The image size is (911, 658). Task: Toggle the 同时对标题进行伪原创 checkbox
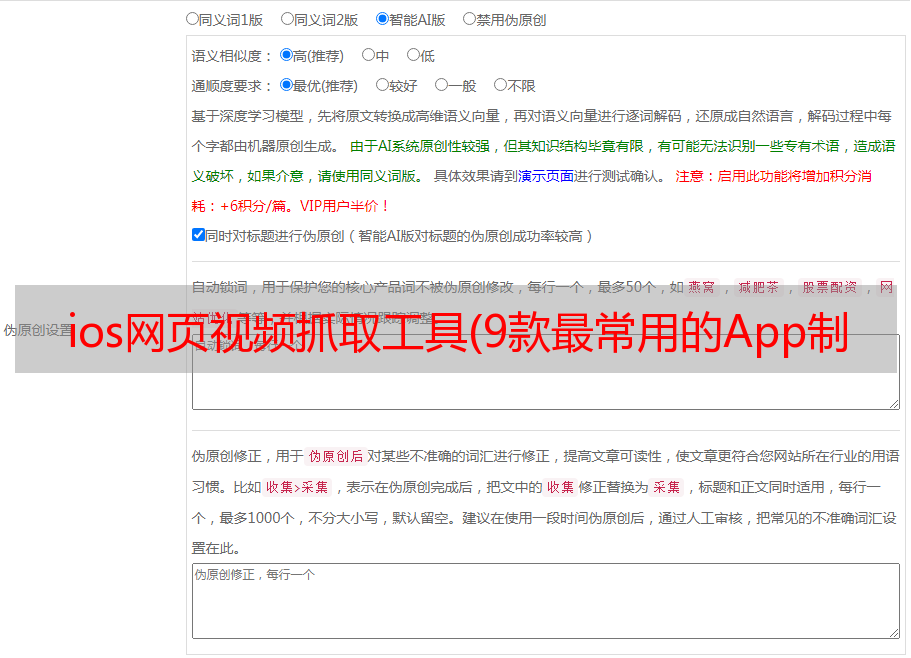[x=198, y=235]
